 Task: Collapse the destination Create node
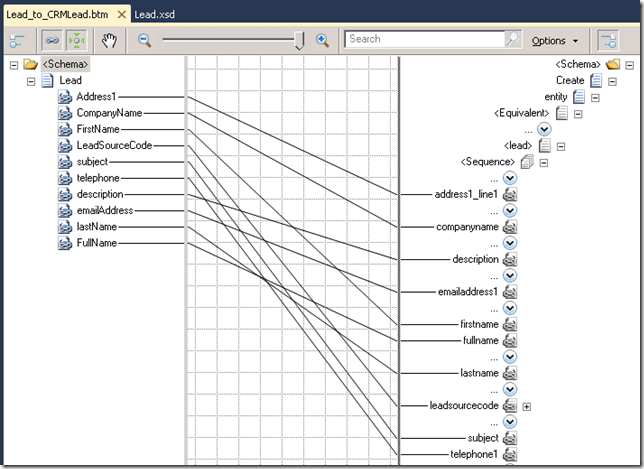pyautogui.click(x=612, y=81)
